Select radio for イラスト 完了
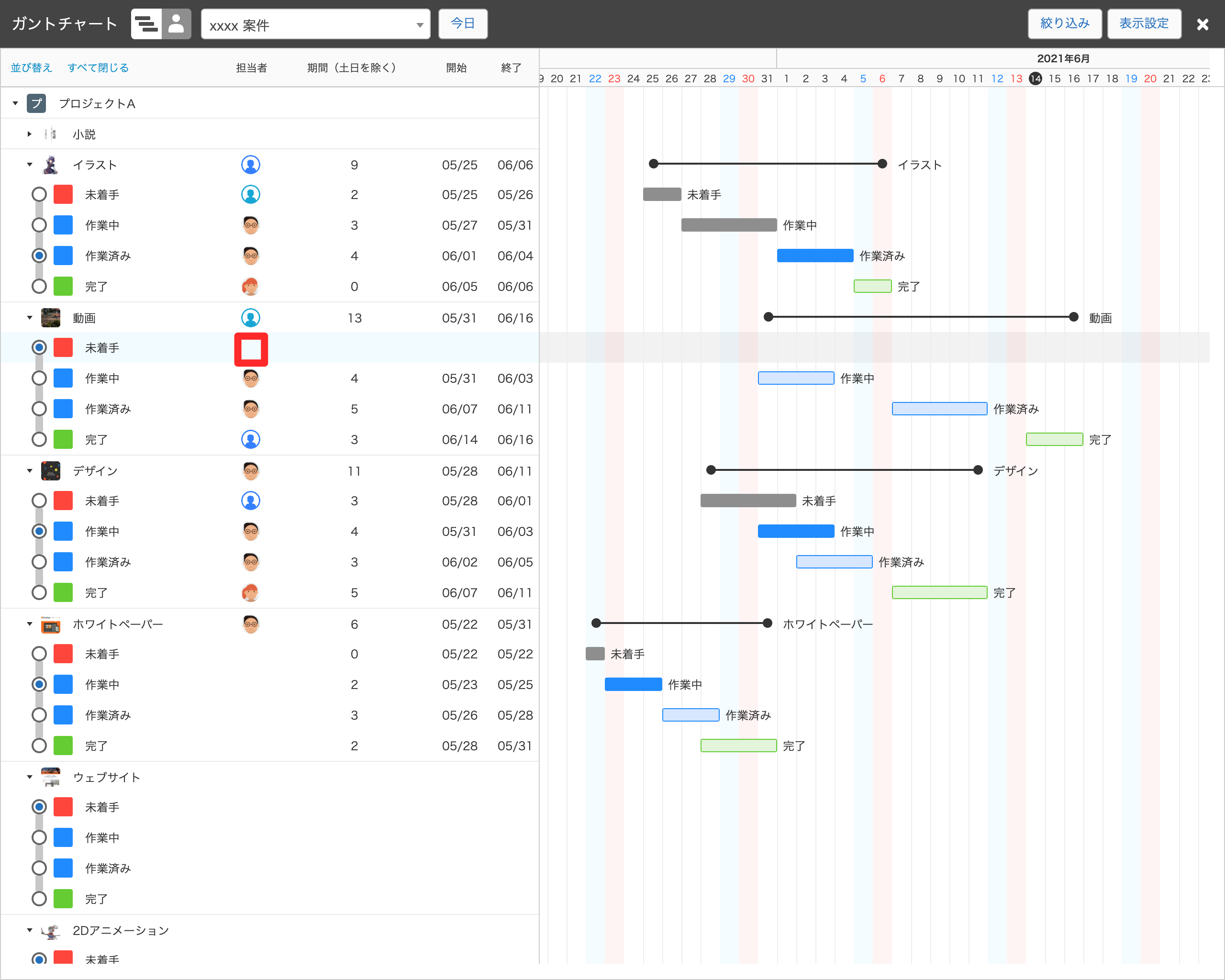 (39, 286)
